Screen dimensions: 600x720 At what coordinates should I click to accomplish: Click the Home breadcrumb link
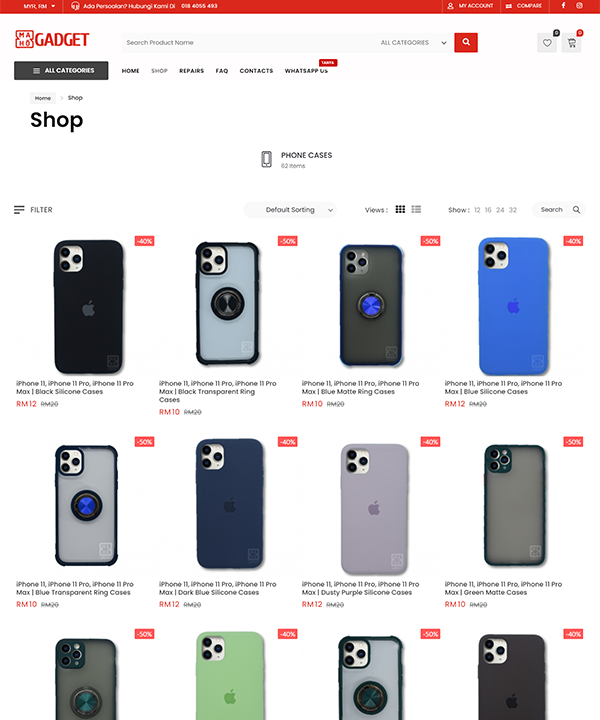pyautogui.click(x=43, y=98)
